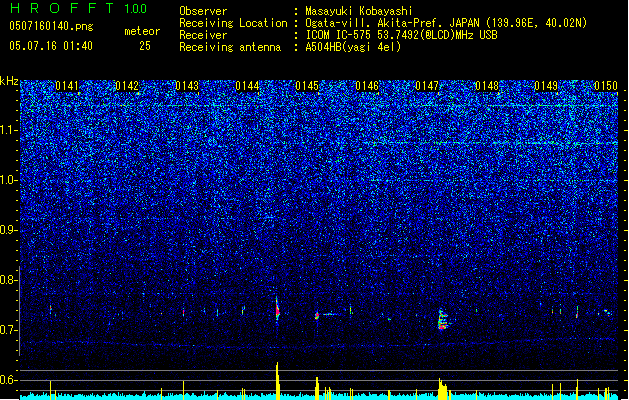The image size is (629, 400).
Task: Click the 0148 time marker
Action: (487, 86)
